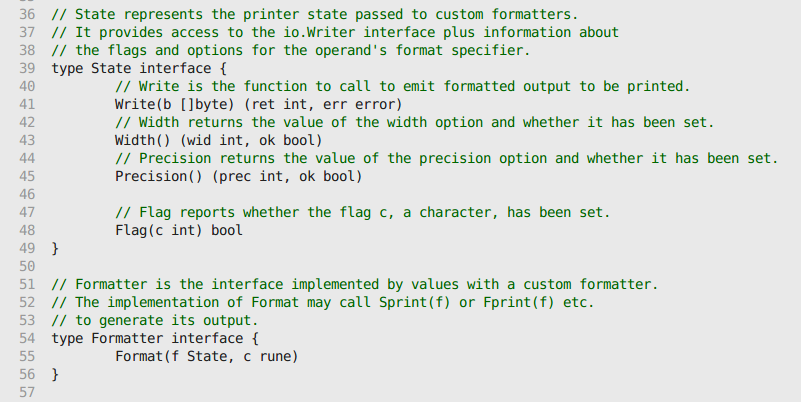
Task: Click line number 39 in the gutter
Action: pos(27,69)
